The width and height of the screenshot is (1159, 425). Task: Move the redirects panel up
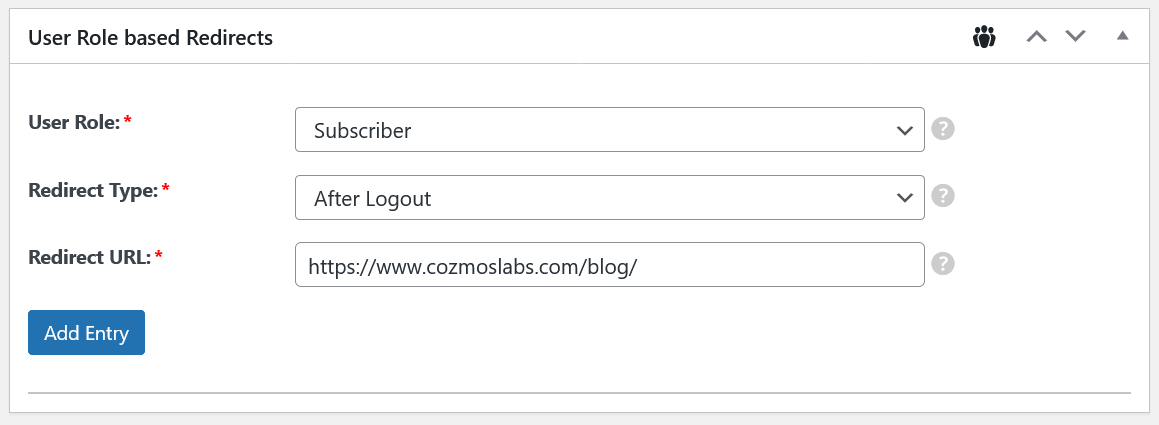tap(1037, 37)
